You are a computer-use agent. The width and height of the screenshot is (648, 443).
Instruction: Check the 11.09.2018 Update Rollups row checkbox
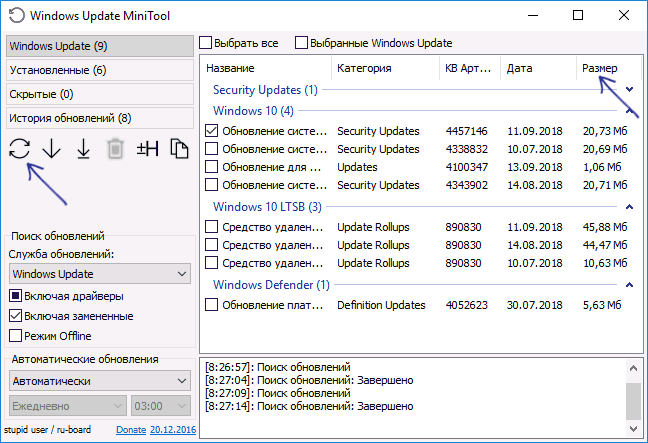[212, 226]
